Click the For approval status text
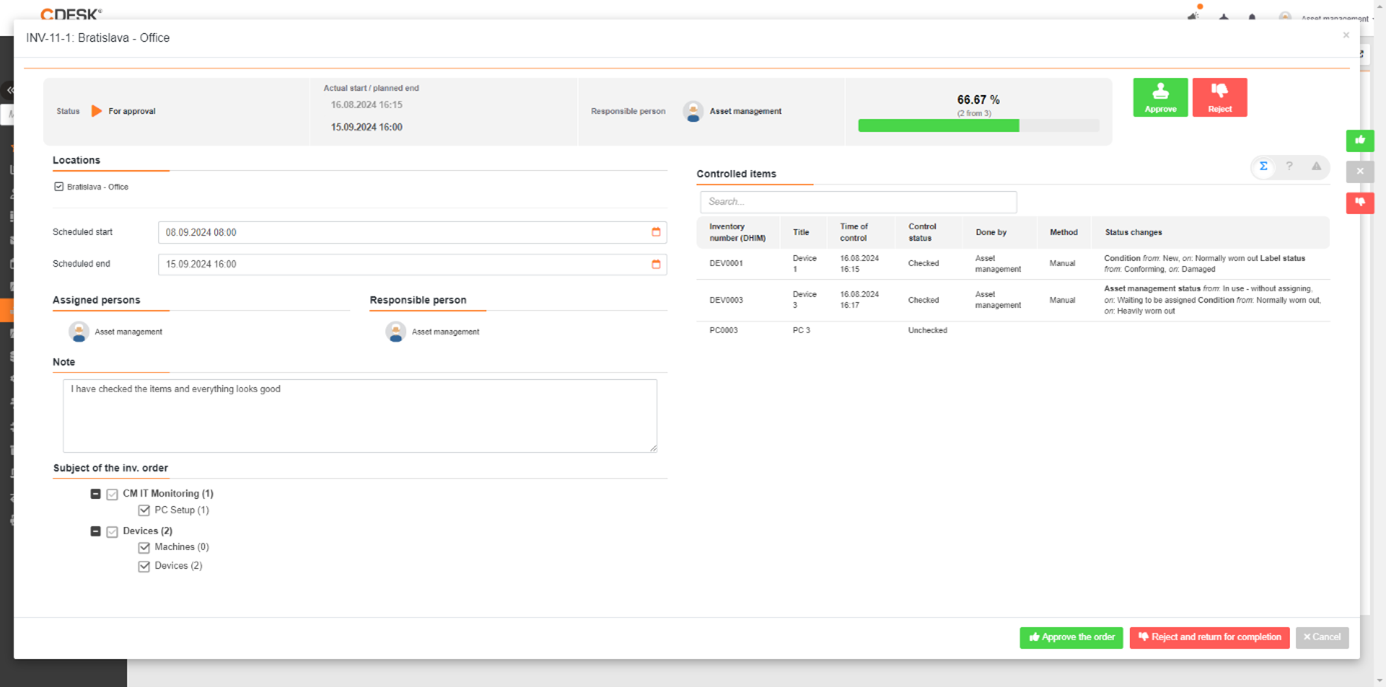This screenshot has height=687, width=1386. [132, 111]
